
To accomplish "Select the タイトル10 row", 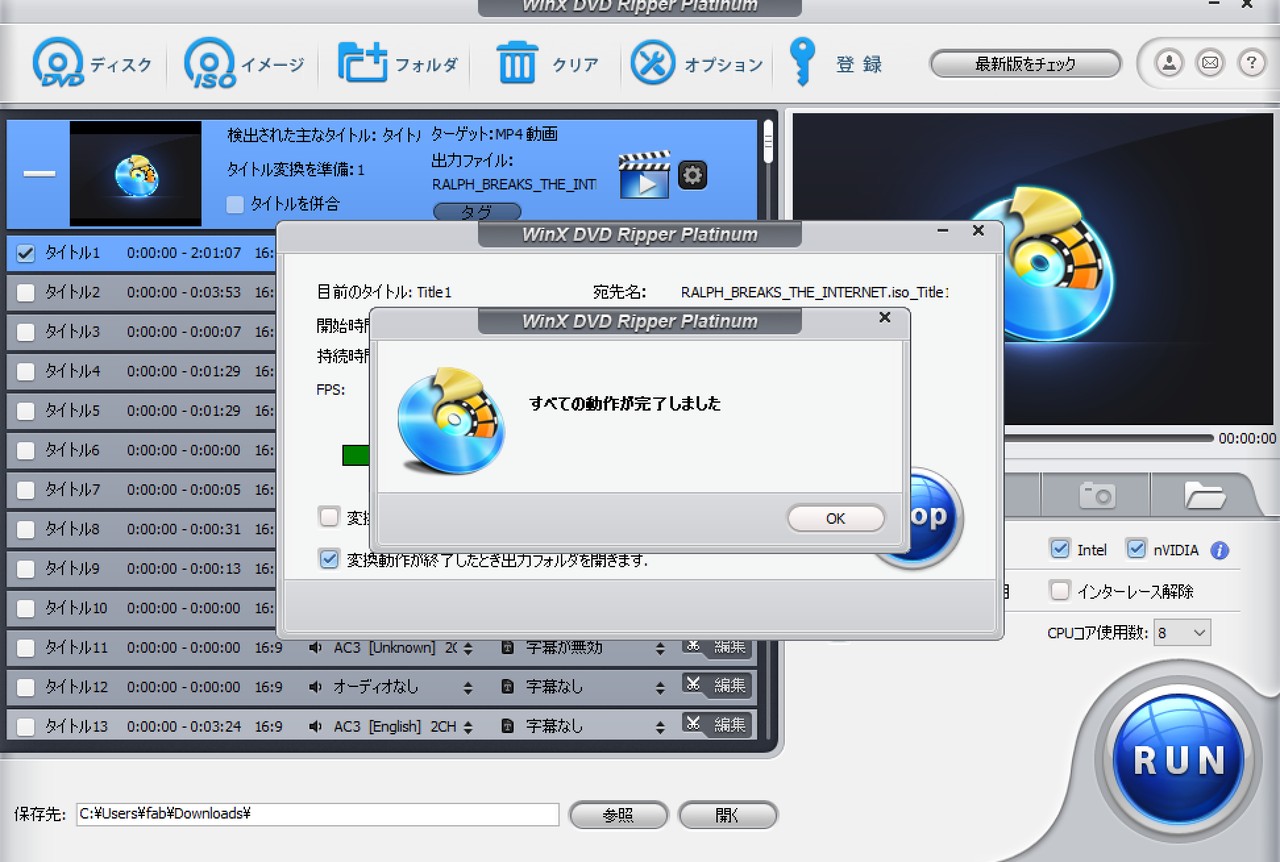I will pos(142,608).
